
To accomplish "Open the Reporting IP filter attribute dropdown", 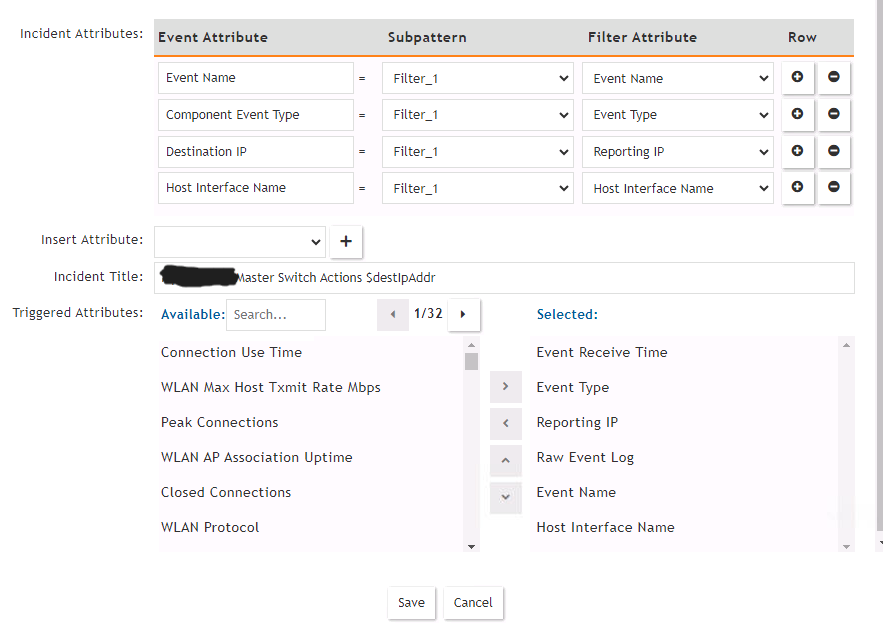I will point(678,152).
